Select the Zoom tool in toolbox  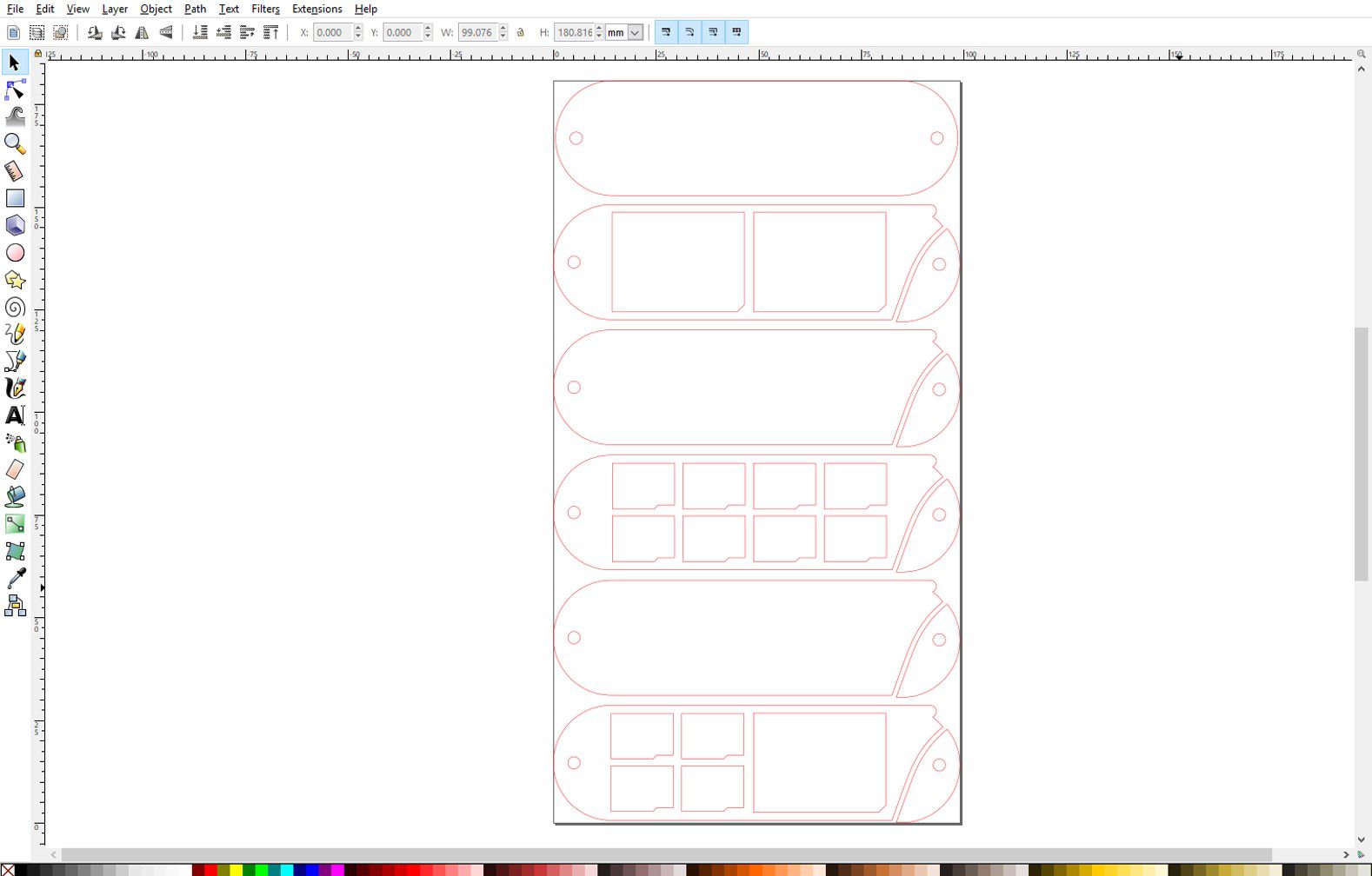coord(15,143)
